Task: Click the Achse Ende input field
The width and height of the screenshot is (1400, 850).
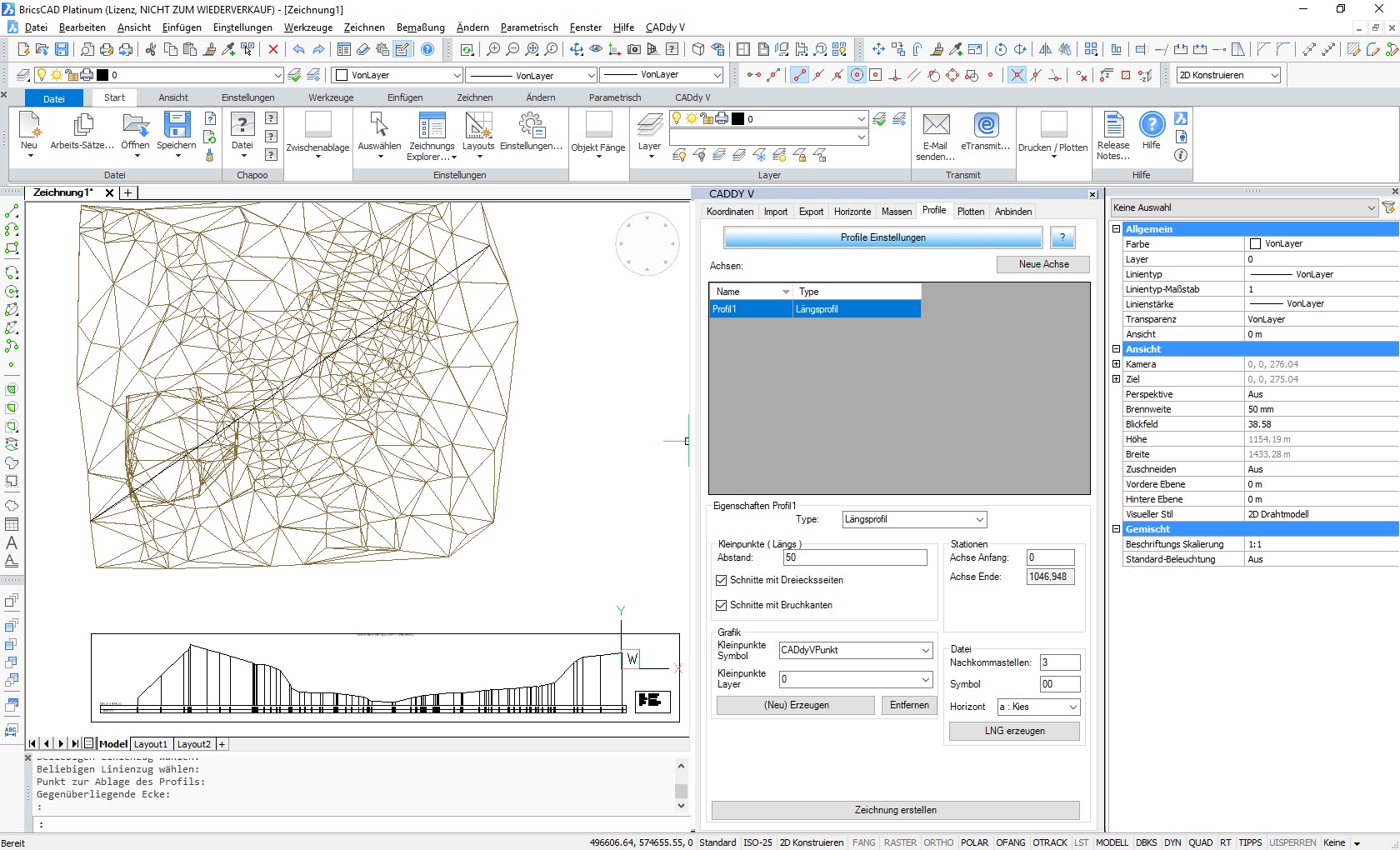Action: coord(1050,577)
